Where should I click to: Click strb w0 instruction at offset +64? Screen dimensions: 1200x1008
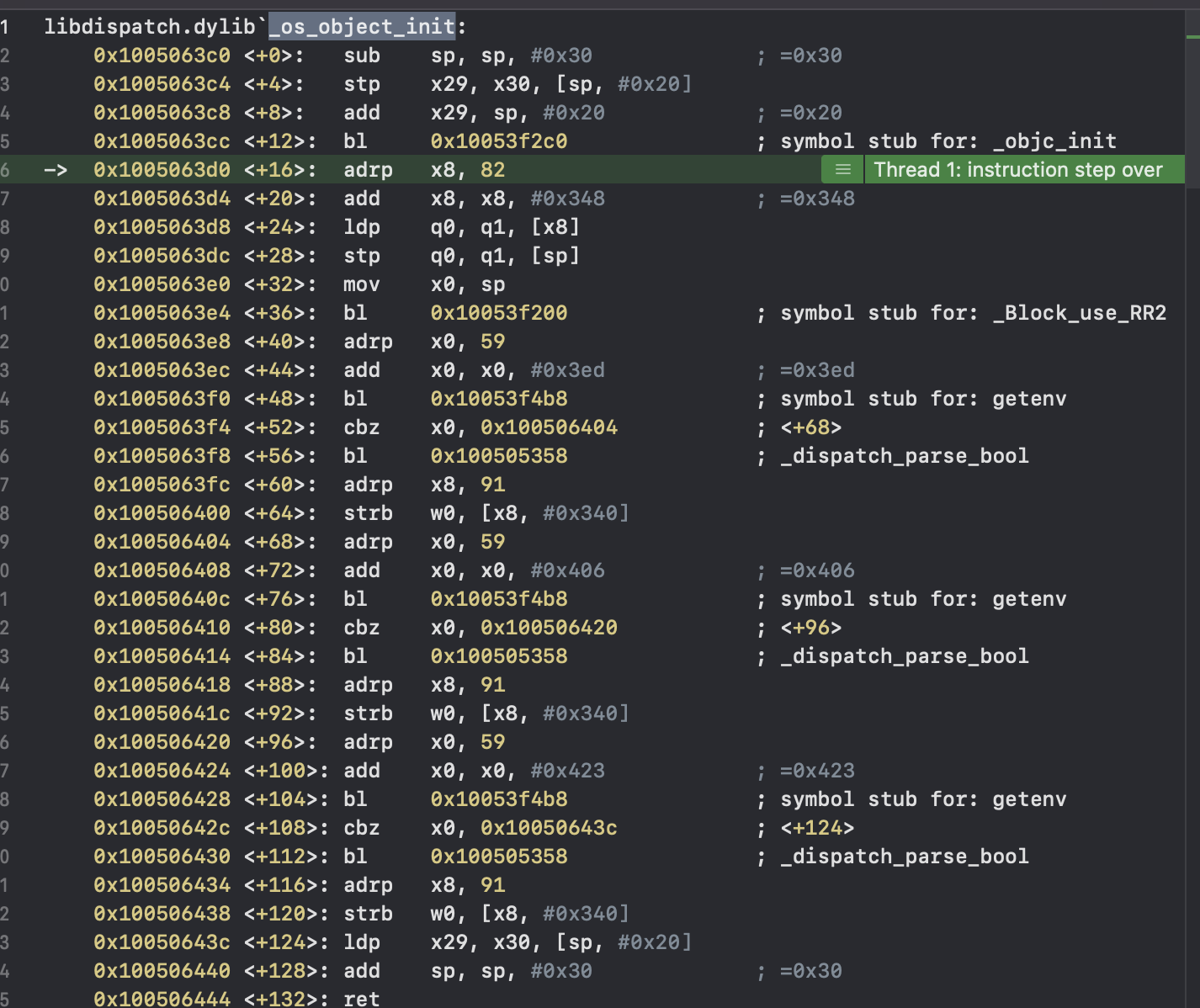(486, 513)
